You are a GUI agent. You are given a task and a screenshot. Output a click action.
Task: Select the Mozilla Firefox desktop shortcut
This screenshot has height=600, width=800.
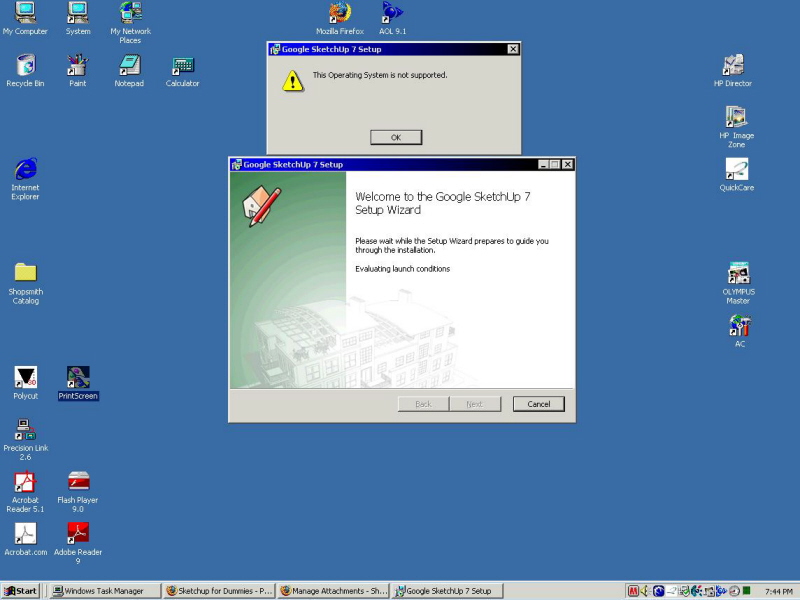(x=340, y=18)
